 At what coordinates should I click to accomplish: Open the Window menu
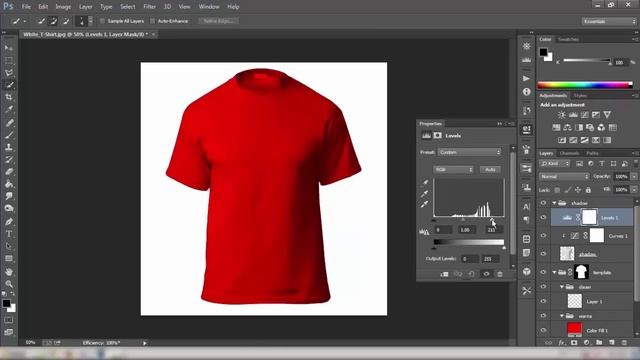click(x=209, y=7)
